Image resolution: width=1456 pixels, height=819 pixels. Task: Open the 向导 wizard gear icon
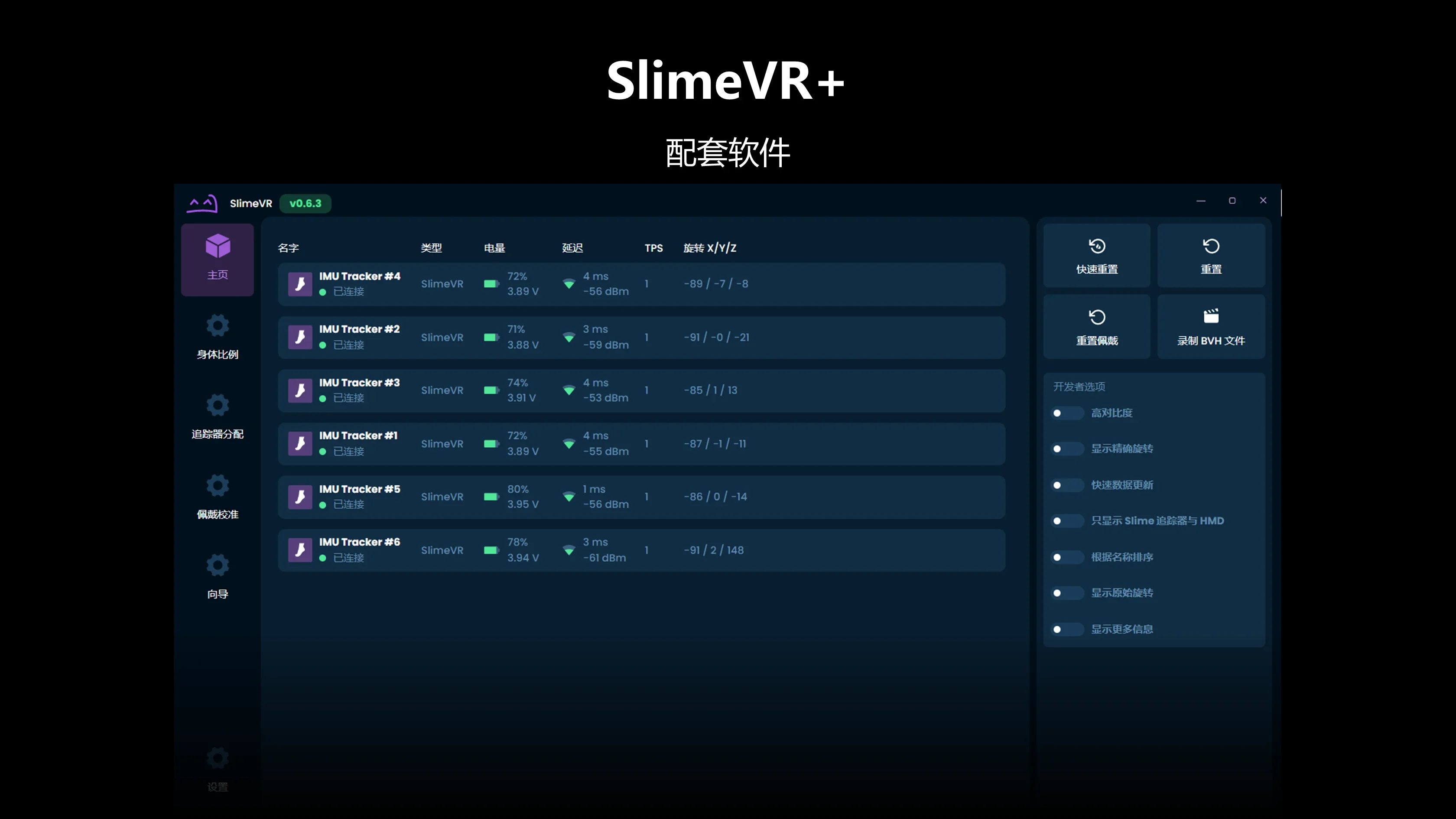point(218,565)
